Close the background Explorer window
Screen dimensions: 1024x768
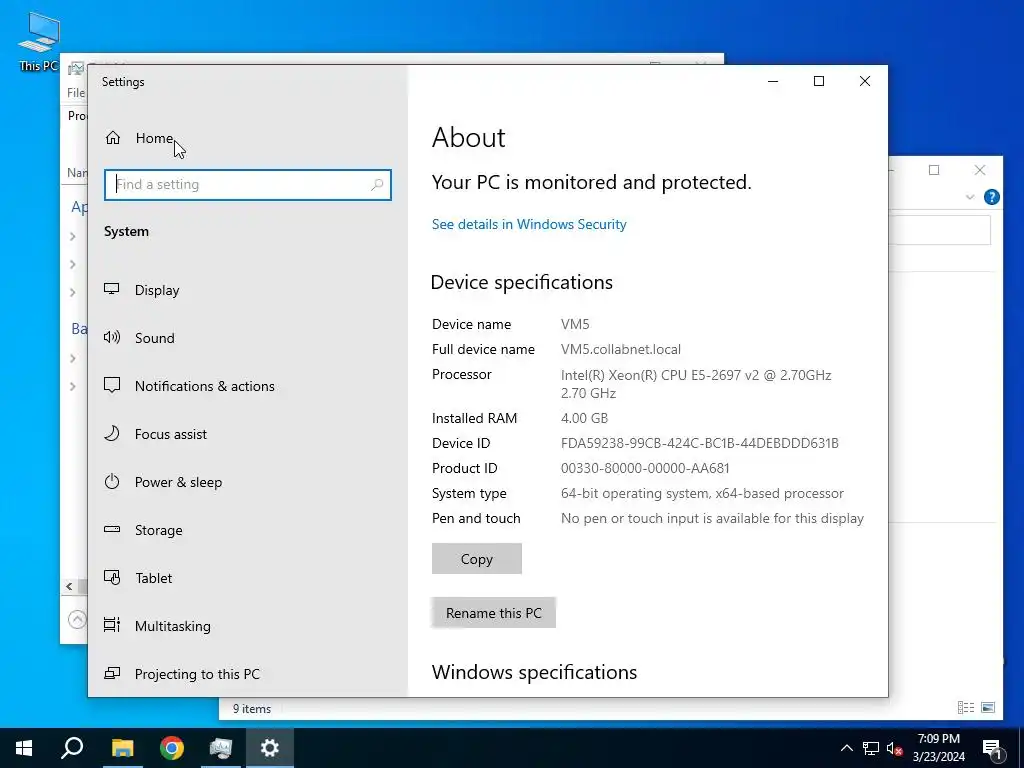pos(980,170)
